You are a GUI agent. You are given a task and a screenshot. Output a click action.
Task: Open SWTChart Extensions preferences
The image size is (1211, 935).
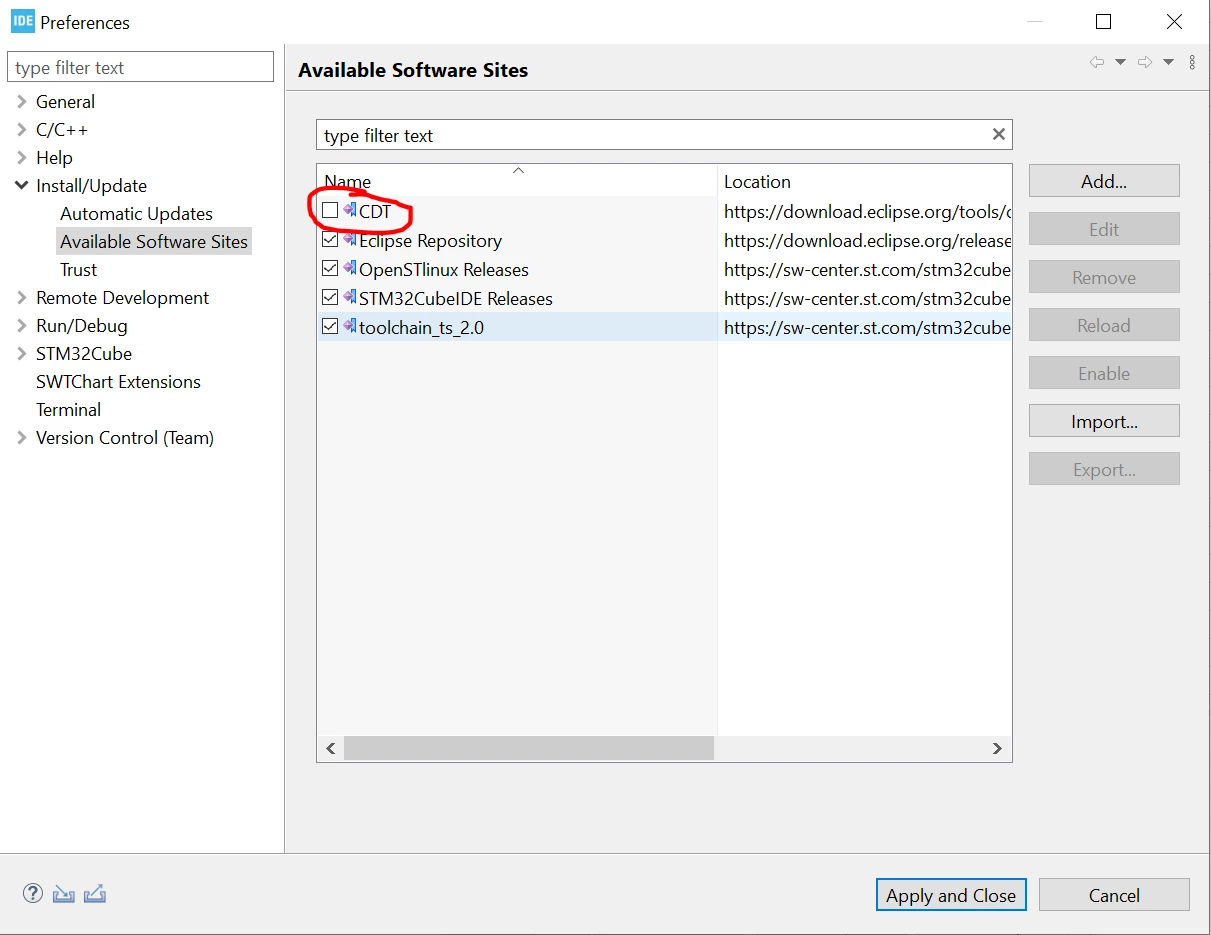click(x=118, y=381)
